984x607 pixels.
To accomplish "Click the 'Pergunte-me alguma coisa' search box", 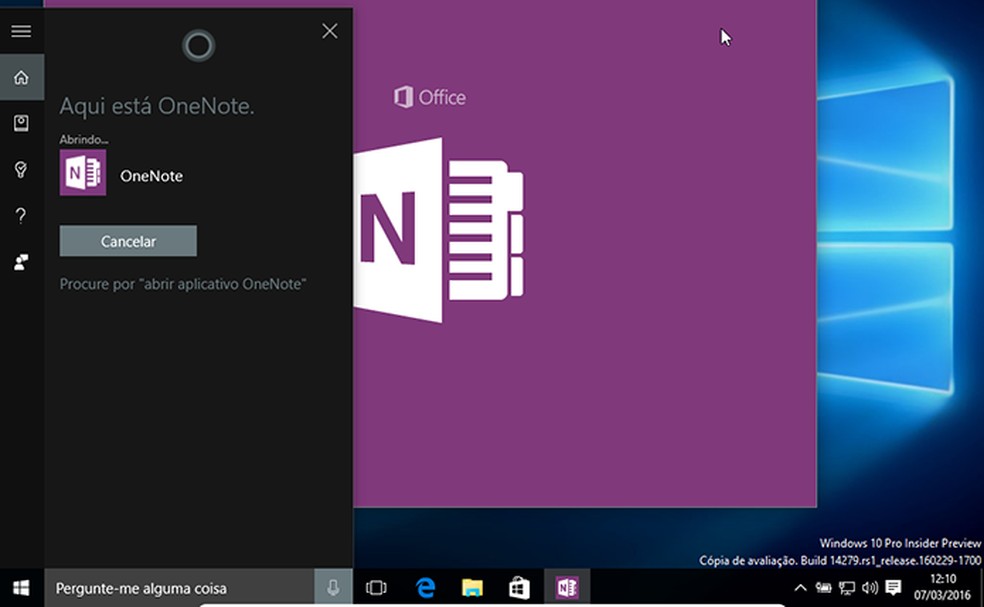I will [x=180, y=588].
